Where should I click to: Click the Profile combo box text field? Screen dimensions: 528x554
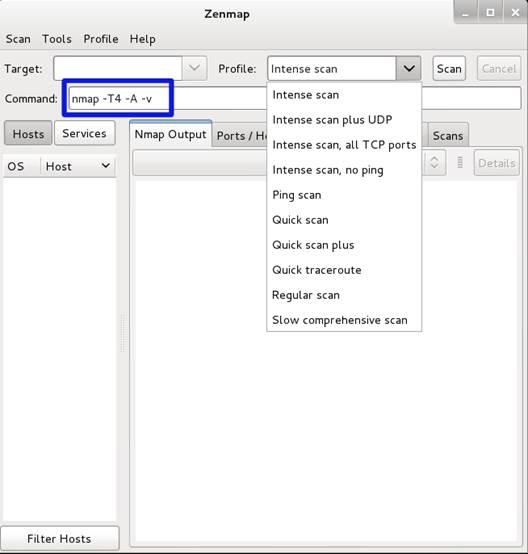[x=332, y=69]
